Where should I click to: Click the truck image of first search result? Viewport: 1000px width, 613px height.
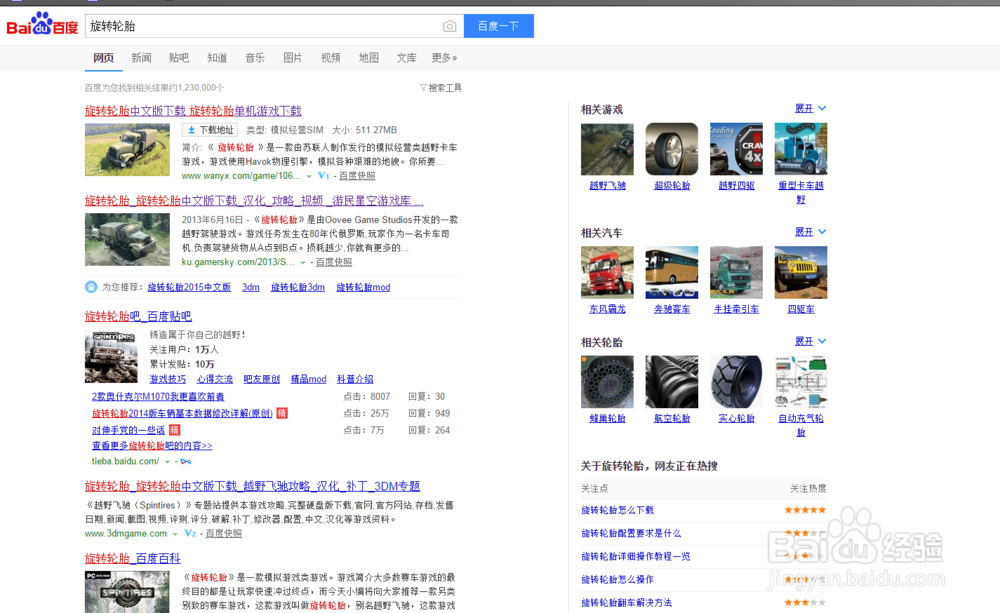coord(128,150)
